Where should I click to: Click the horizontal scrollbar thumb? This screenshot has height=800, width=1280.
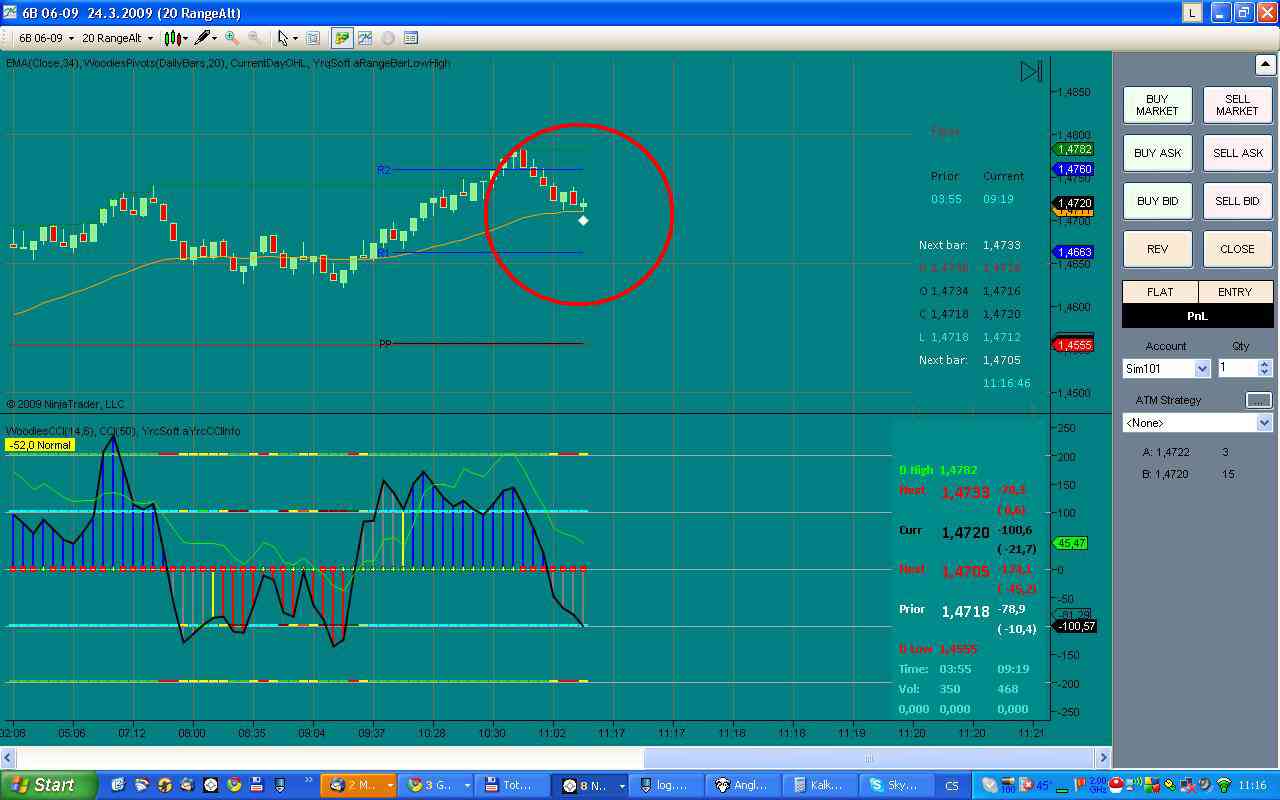point(869,758)
